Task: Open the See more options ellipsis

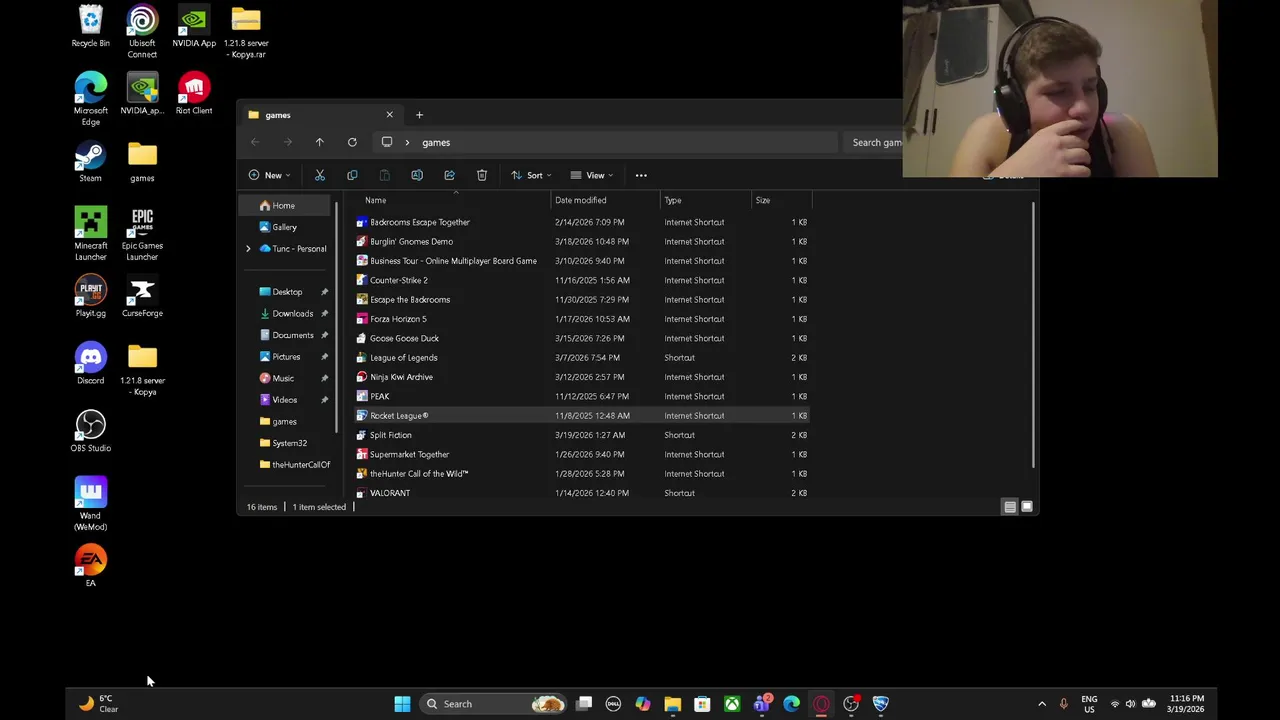Action: [641, 175]
